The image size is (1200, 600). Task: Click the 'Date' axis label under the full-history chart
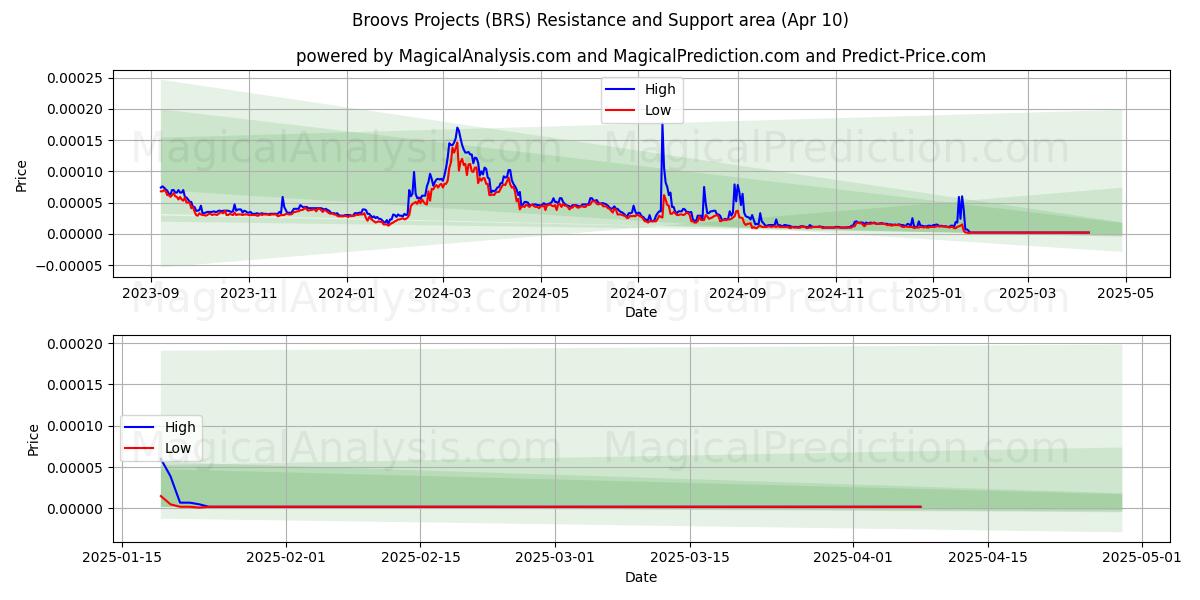641,313
